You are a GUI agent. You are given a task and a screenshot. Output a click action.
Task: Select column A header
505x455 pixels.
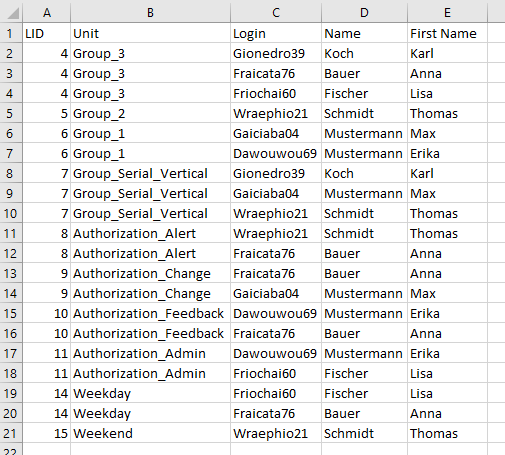[x=47, y=13]
